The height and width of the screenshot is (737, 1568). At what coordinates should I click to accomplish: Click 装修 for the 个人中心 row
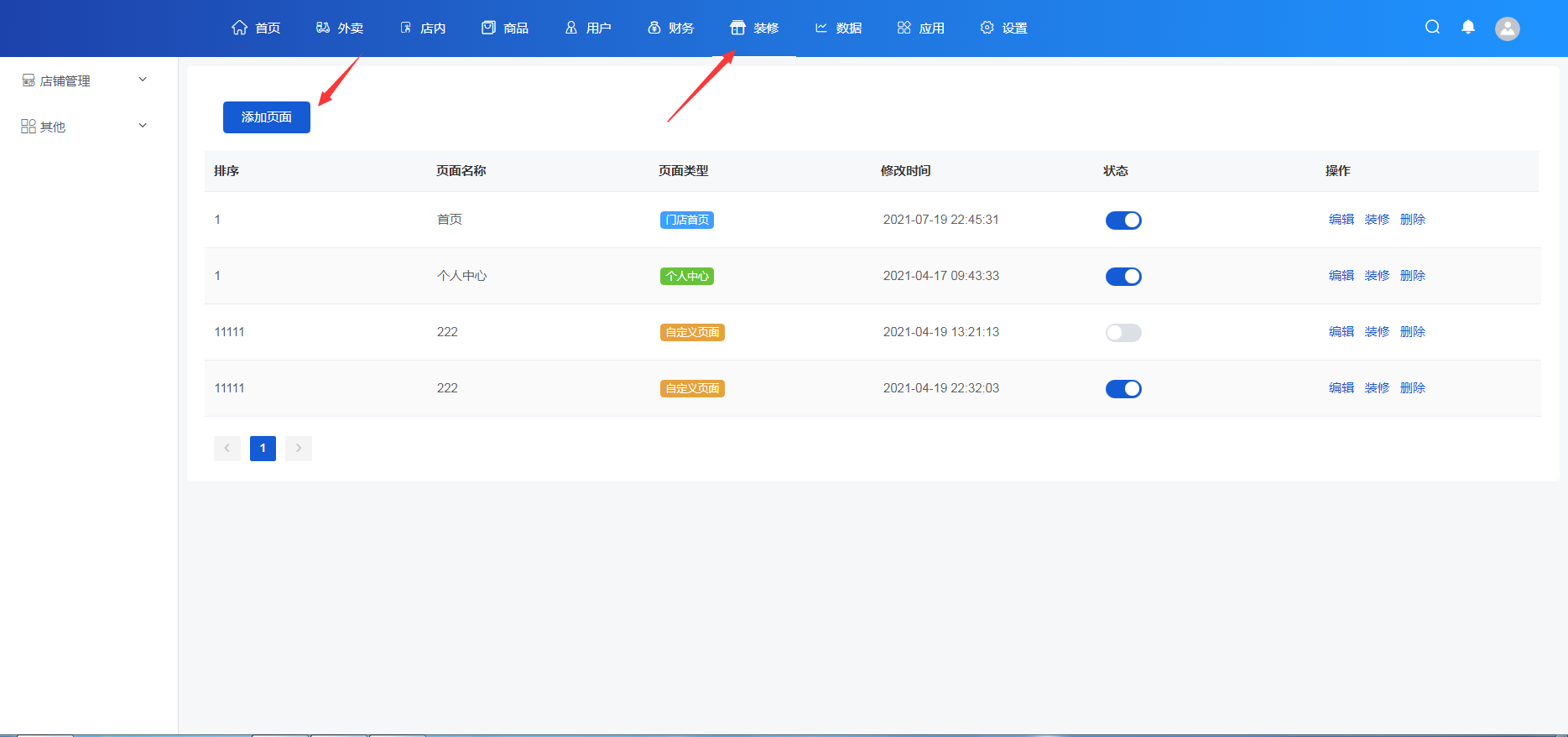point(1377,276)
